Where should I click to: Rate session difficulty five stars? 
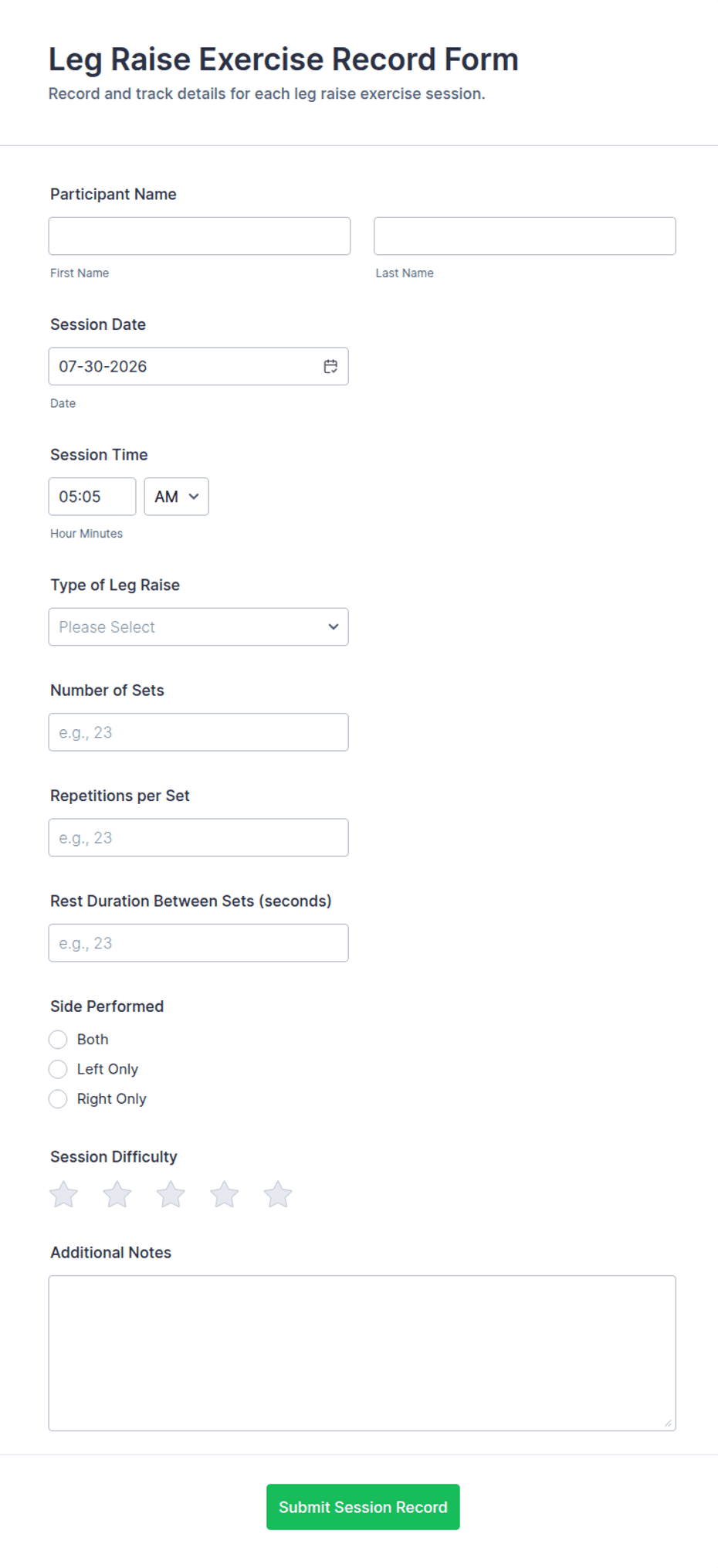(x=278, y=1194)
